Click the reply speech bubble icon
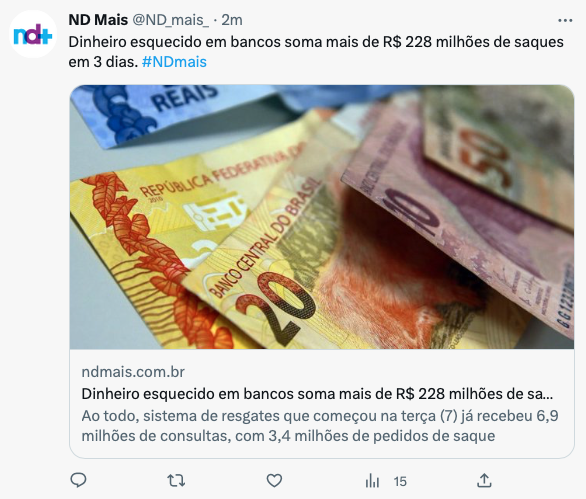The width and height of the screenshot is (586, 499). tap(78, 480)
